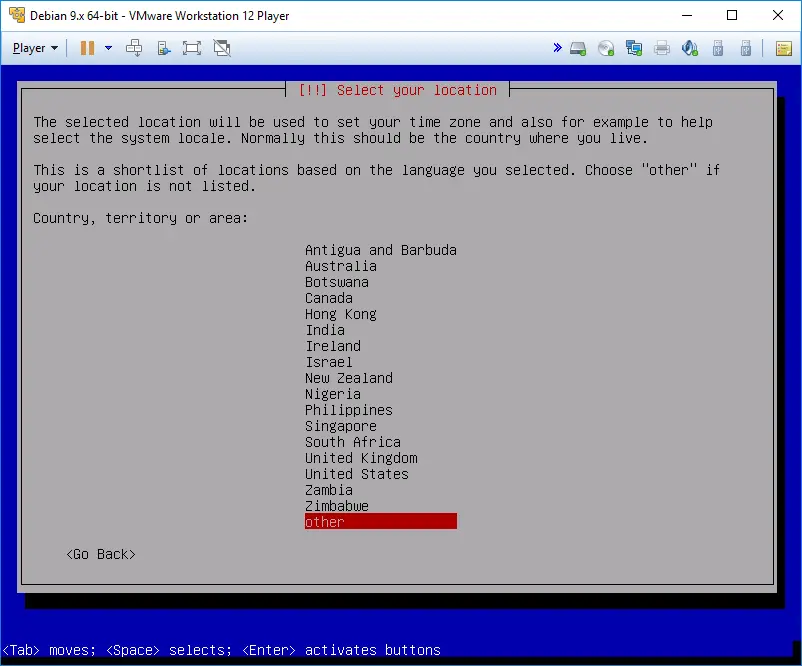The width and height of the screenshot is (802, 666).
Task: Select Canada from location list
Action: (328, 298)
